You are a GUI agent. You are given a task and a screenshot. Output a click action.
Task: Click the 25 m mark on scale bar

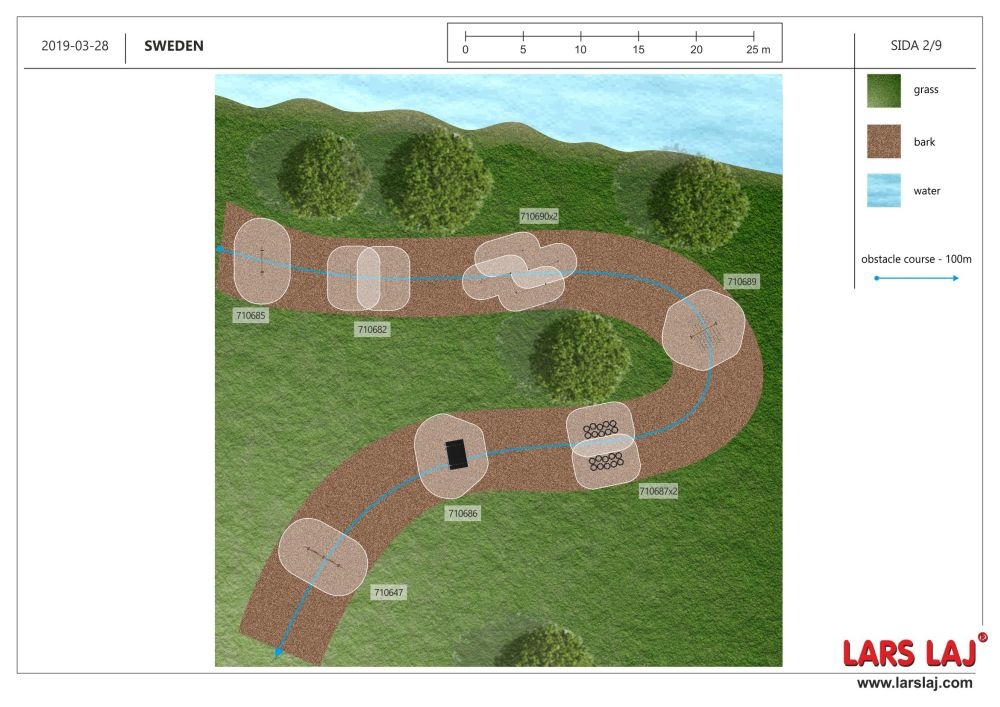(755, 49)
